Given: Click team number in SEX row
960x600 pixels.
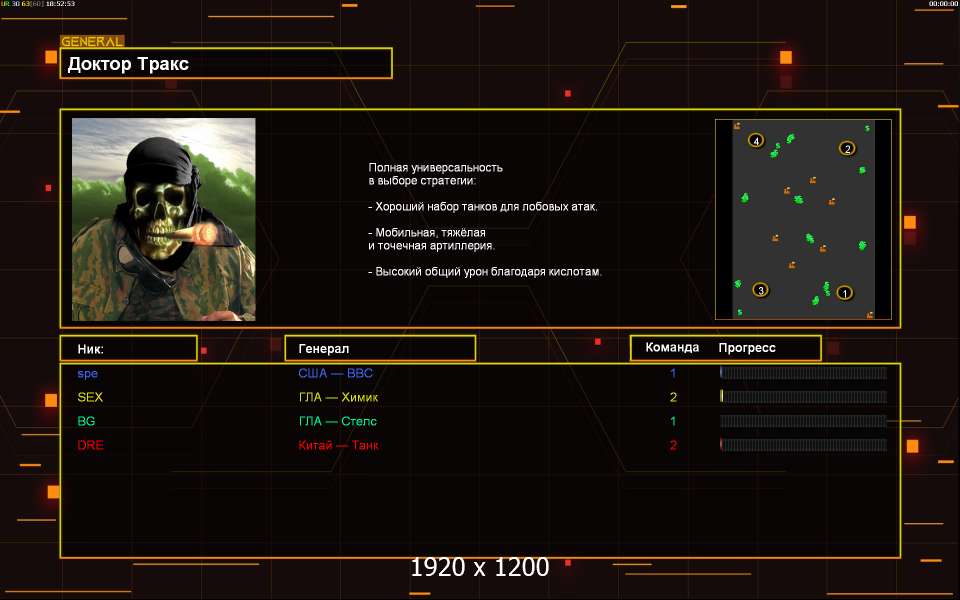Looking at the screenshot, I should [x=673, y=397].
